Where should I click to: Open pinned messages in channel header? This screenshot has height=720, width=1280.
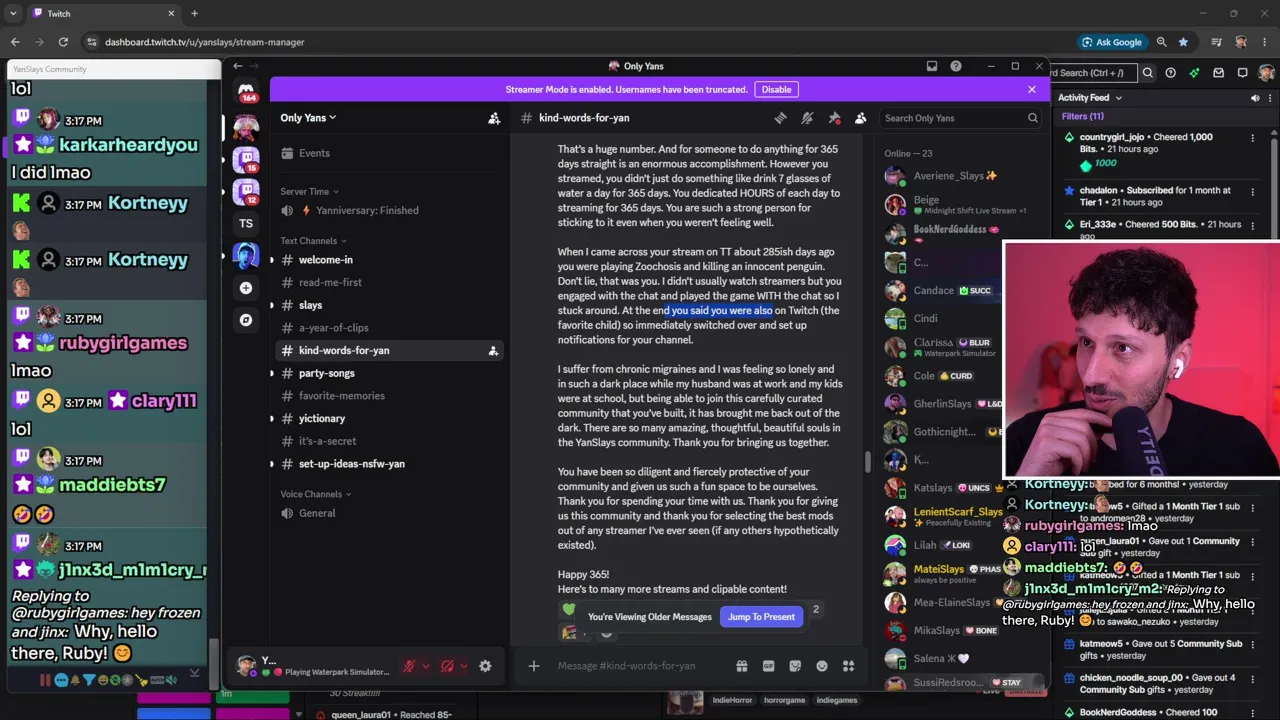pyautogui.click(x=834, y=118)
